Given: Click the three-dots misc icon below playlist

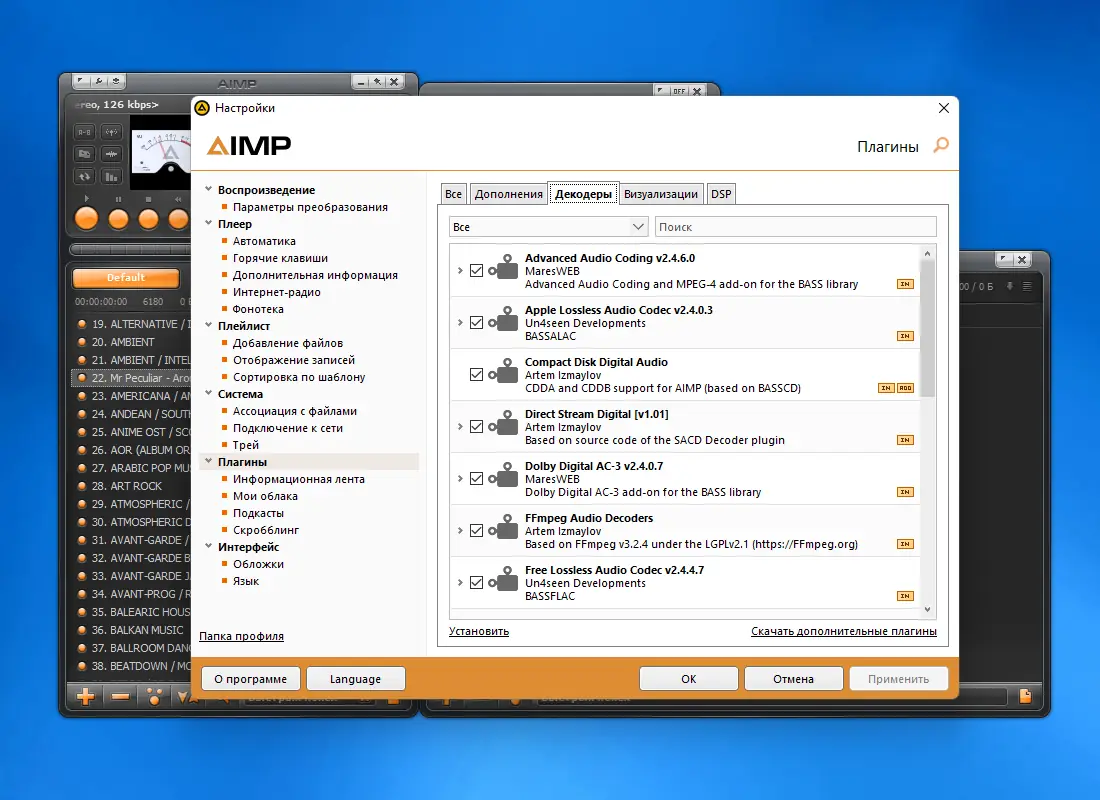Looking at the screenshot, I should pos(154,697).
